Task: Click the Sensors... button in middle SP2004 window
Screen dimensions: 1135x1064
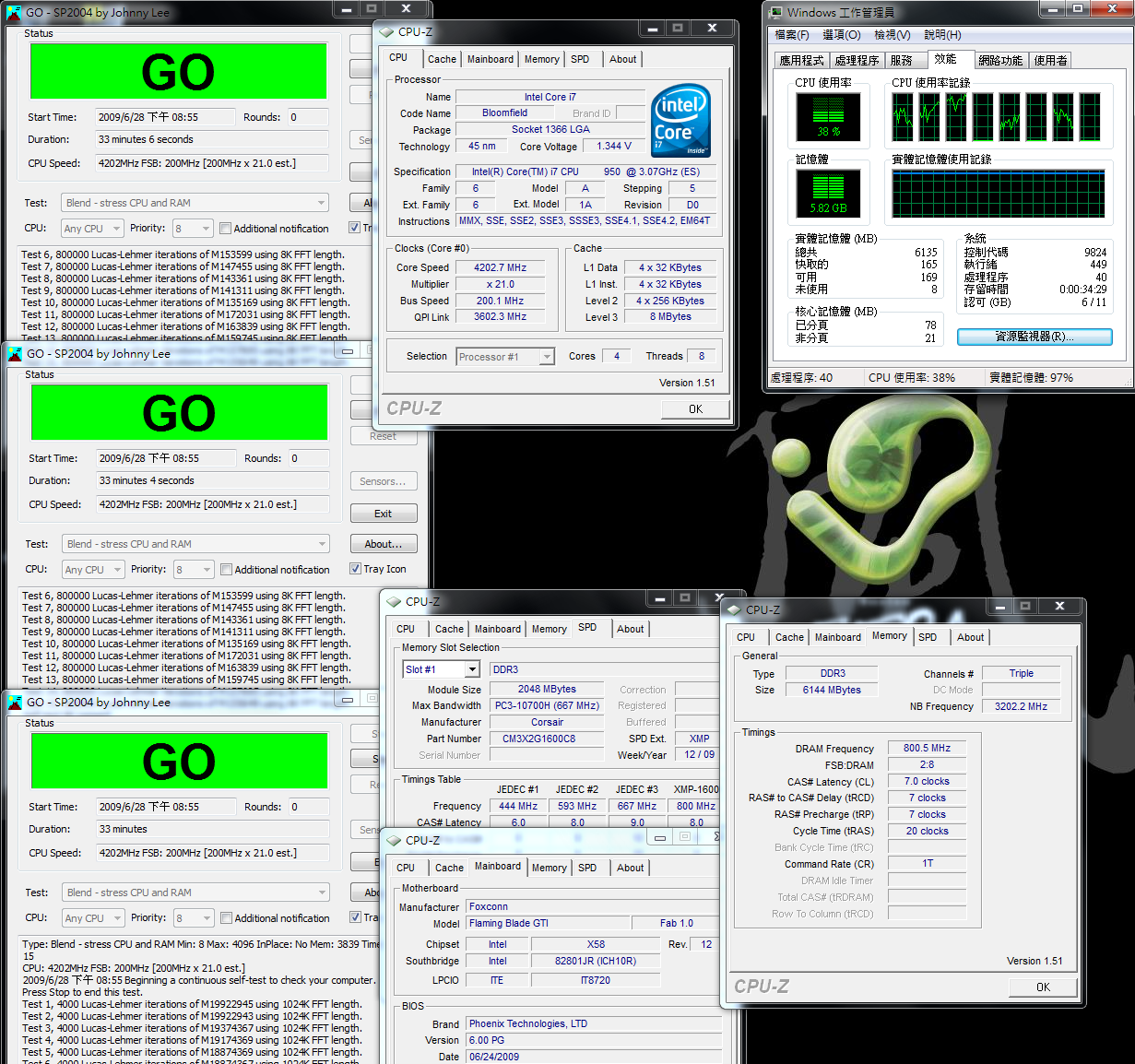Action: (384, 481)
